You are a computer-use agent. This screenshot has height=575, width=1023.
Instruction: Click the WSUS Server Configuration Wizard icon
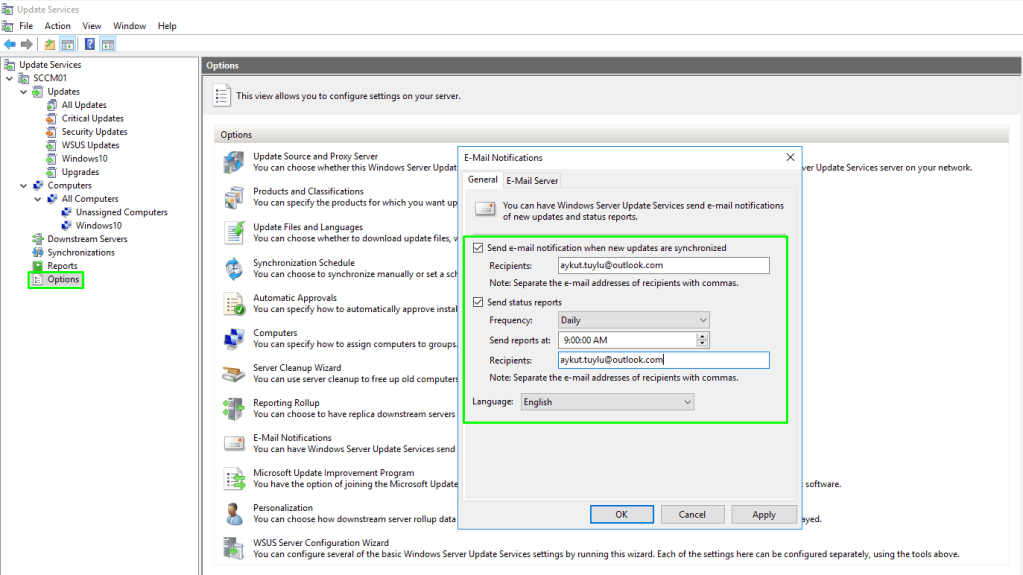tap(234, 549)
